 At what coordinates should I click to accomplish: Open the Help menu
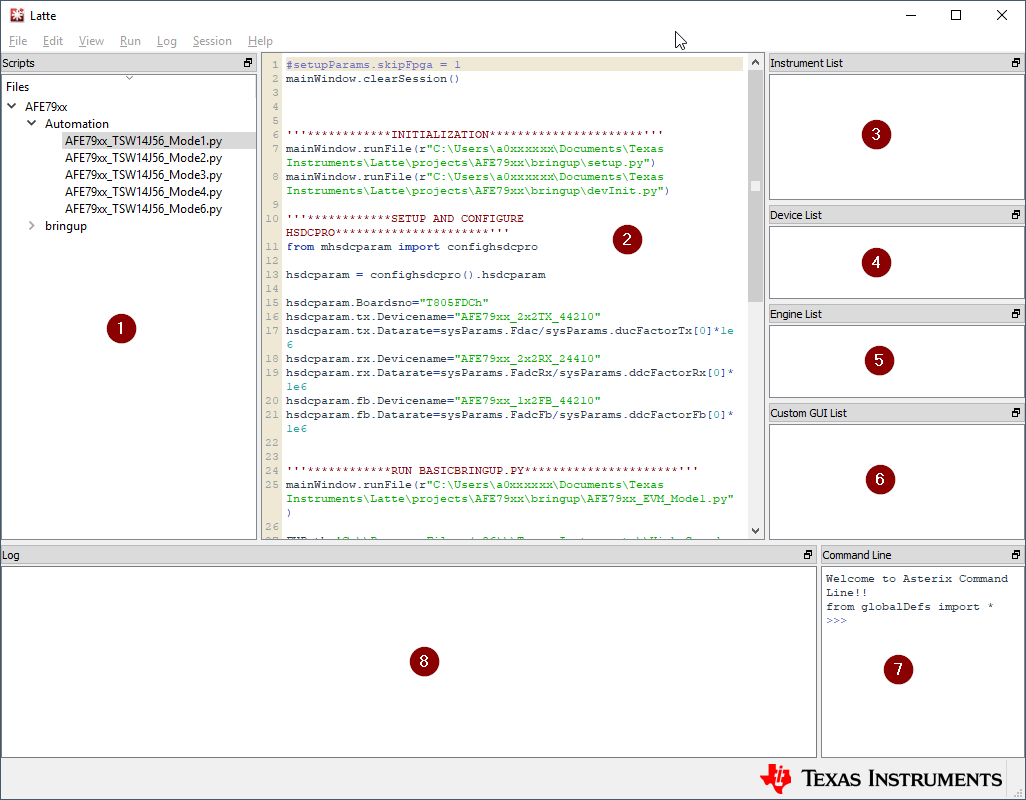click(x=260, y=41)
